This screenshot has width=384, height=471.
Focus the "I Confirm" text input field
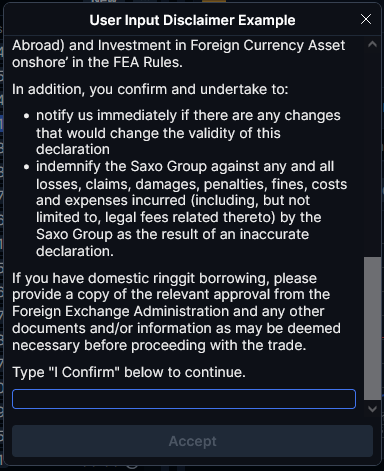[x=184, y=399]
